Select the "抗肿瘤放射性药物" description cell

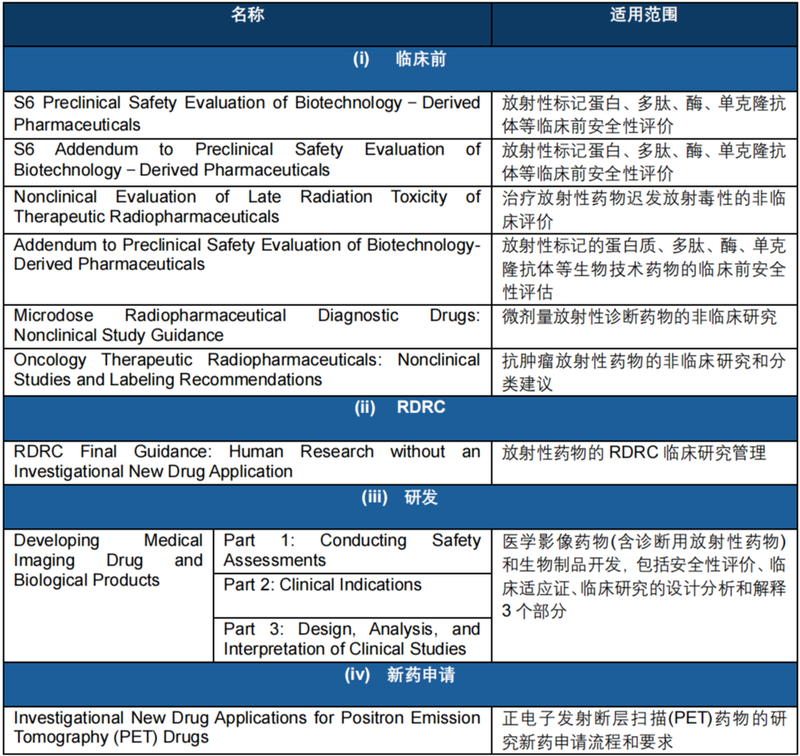pos(644,369)
